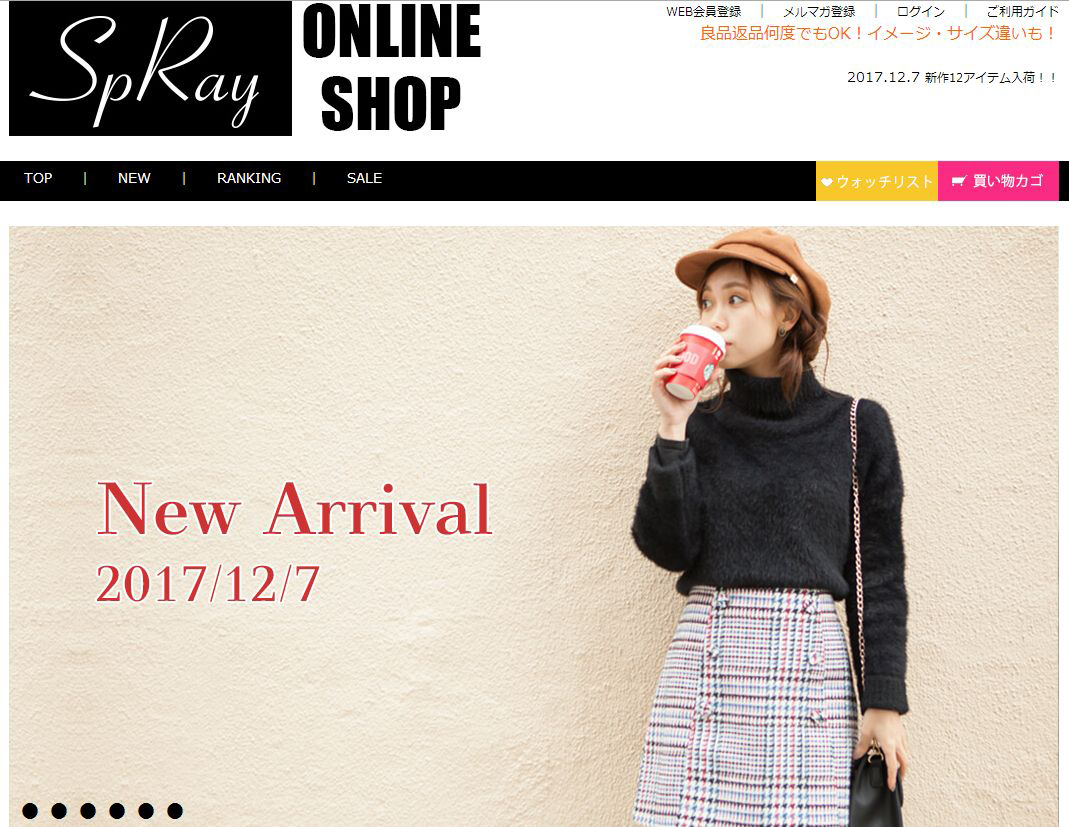Click the メルマガ登録 newsletter link
Image resolution: width=1069 pixels, height=827 pixels.
pyautogui.click(x=819, y=12)
